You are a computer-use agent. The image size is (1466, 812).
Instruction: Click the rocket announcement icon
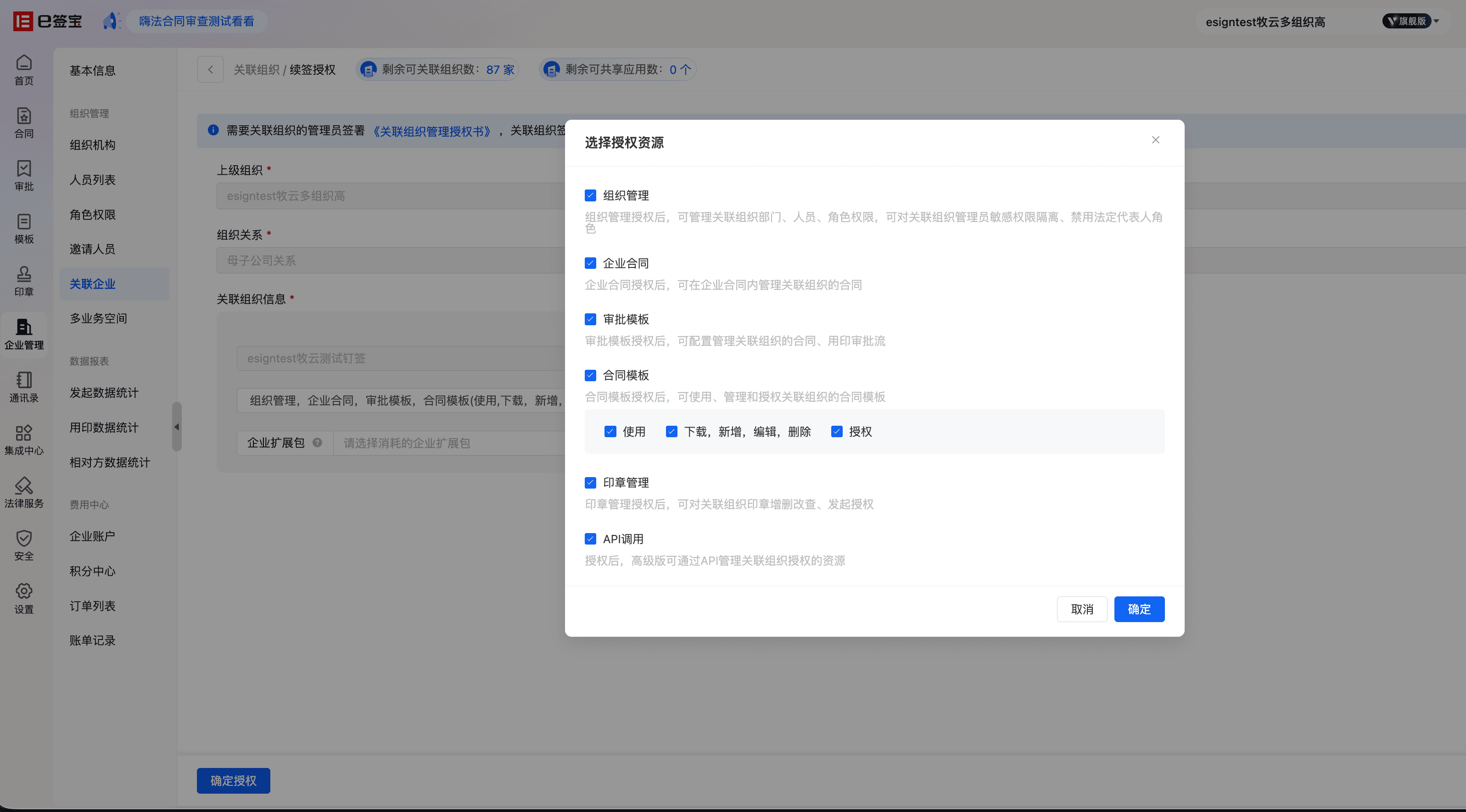coord(112,22)
